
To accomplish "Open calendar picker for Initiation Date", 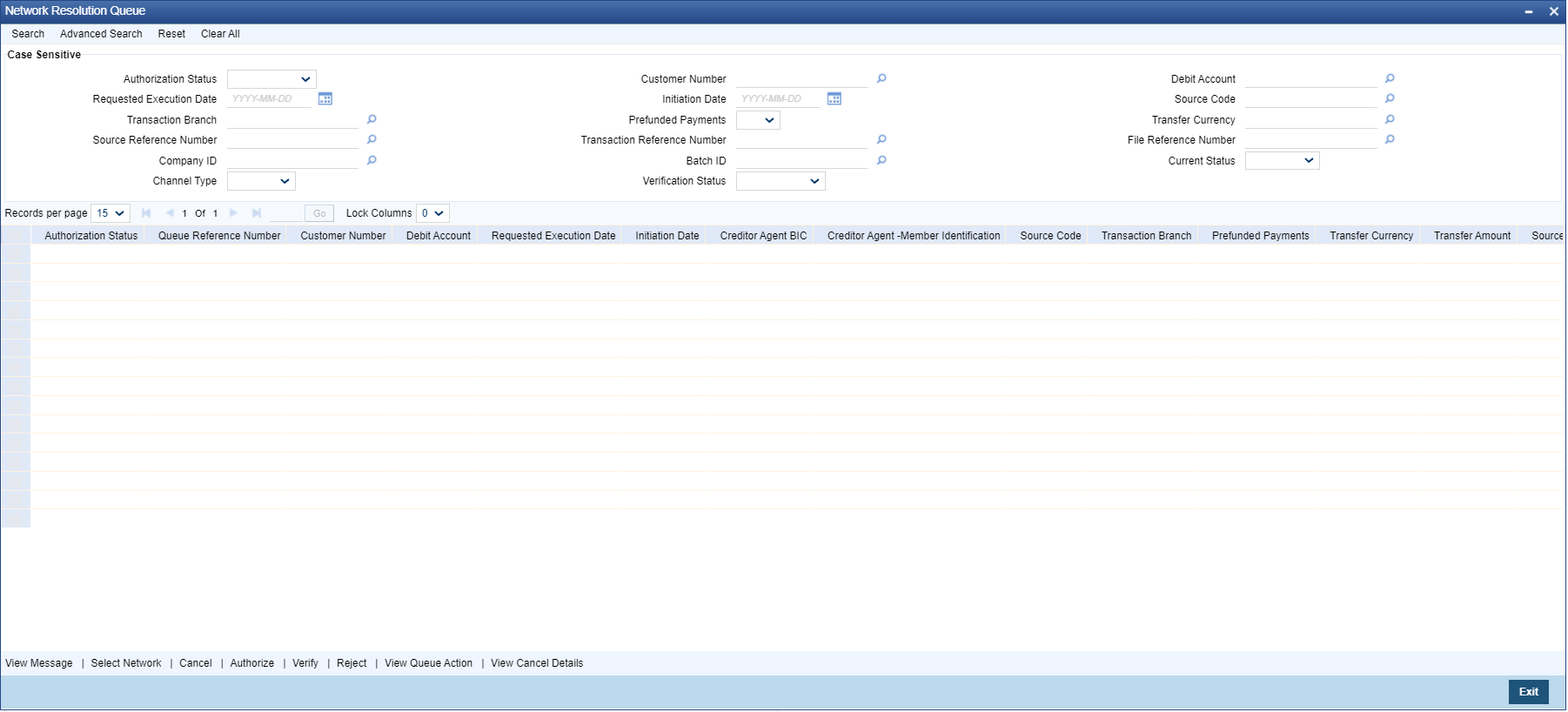I will (834, 99).
